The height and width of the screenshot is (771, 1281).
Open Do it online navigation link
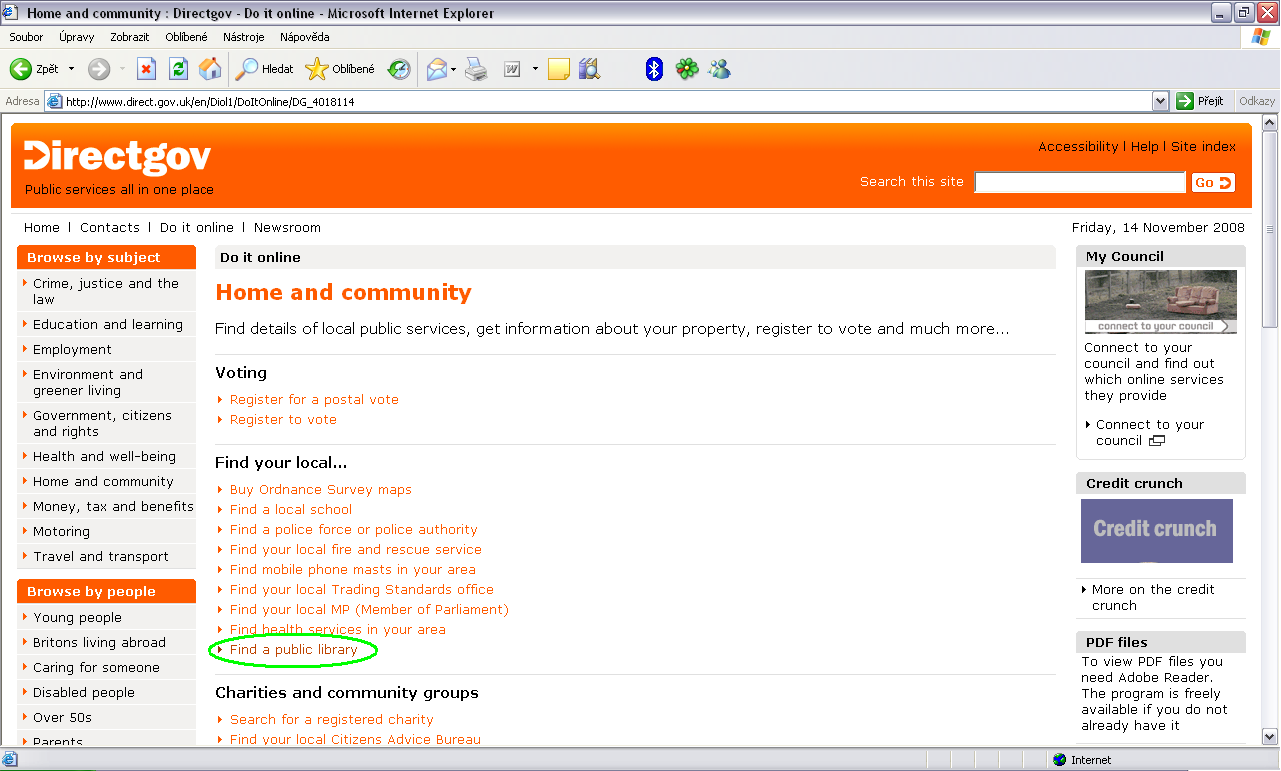[197, 227]
